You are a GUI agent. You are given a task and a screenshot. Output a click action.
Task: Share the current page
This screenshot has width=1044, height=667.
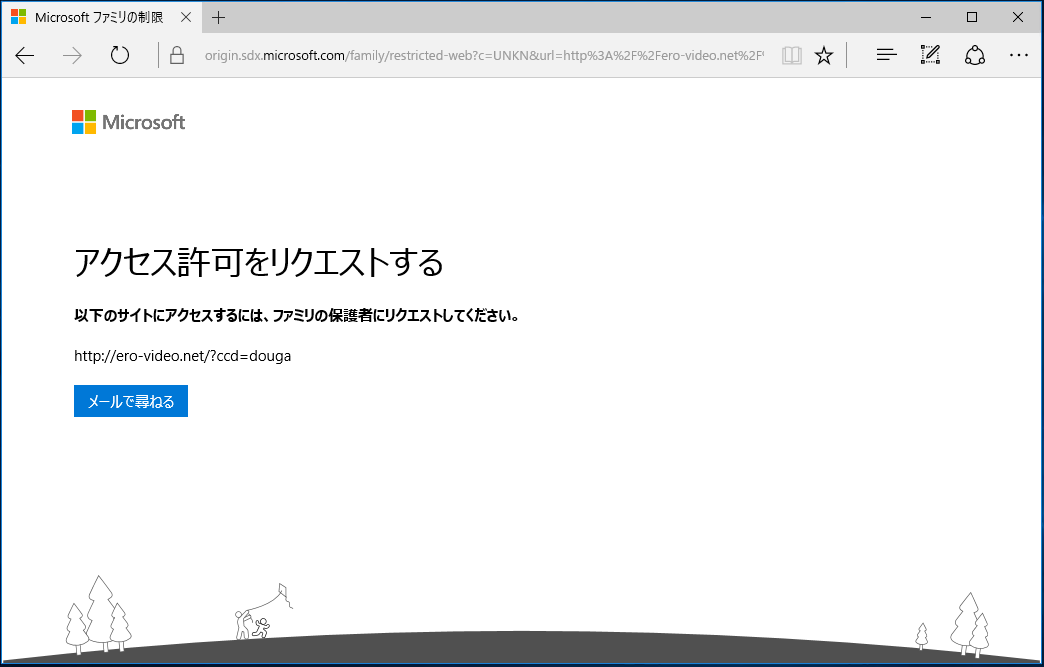(x=975, y=55)
